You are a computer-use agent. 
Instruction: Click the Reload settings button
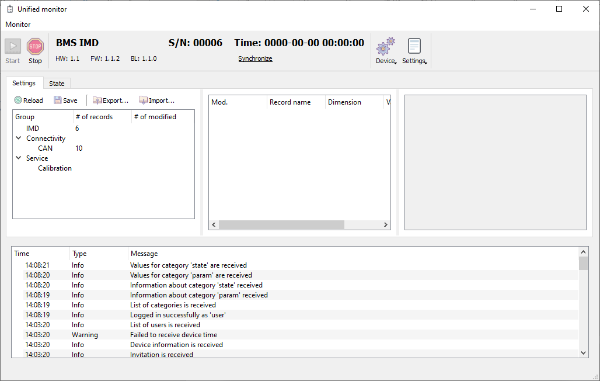(29, 100)
